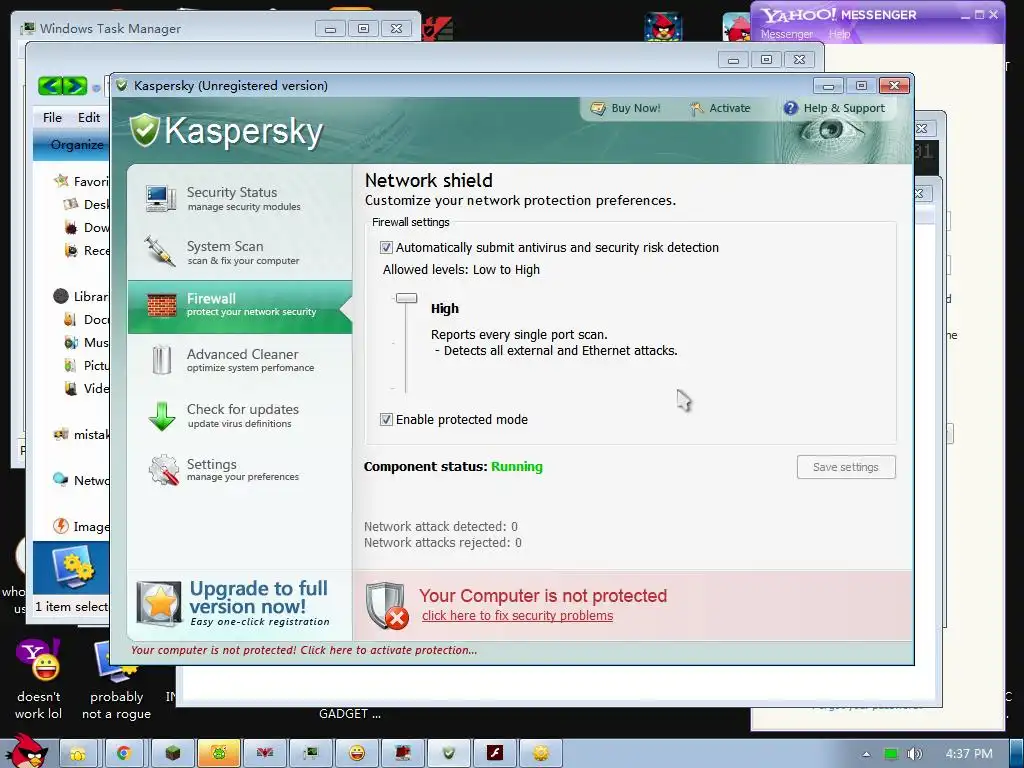Open the 'probably not a rogue' desktop icon

pos(116,679)
